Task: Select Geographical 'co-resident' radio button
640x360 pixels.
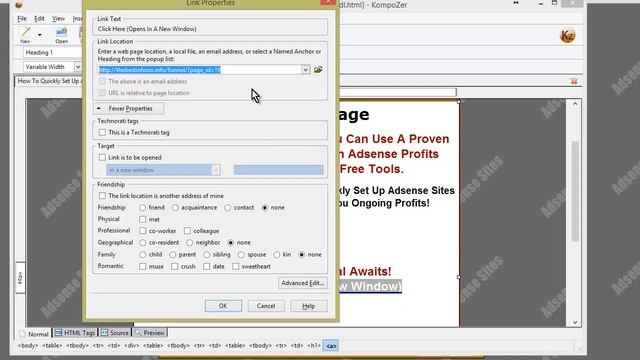Action: (142, 242)
